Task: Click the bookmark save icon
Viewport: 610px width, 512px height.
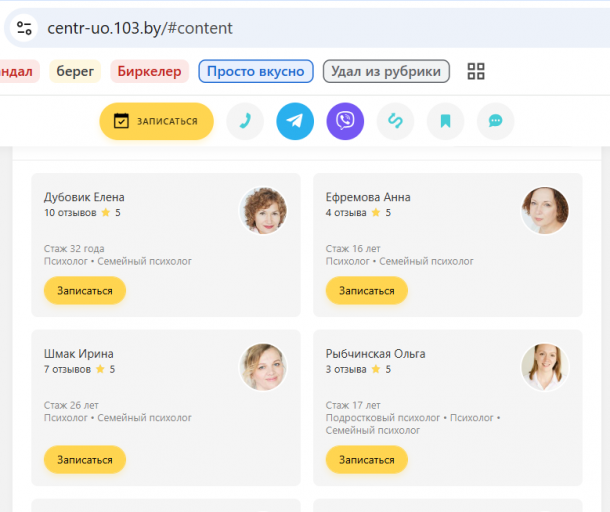Action: (445, 121)
